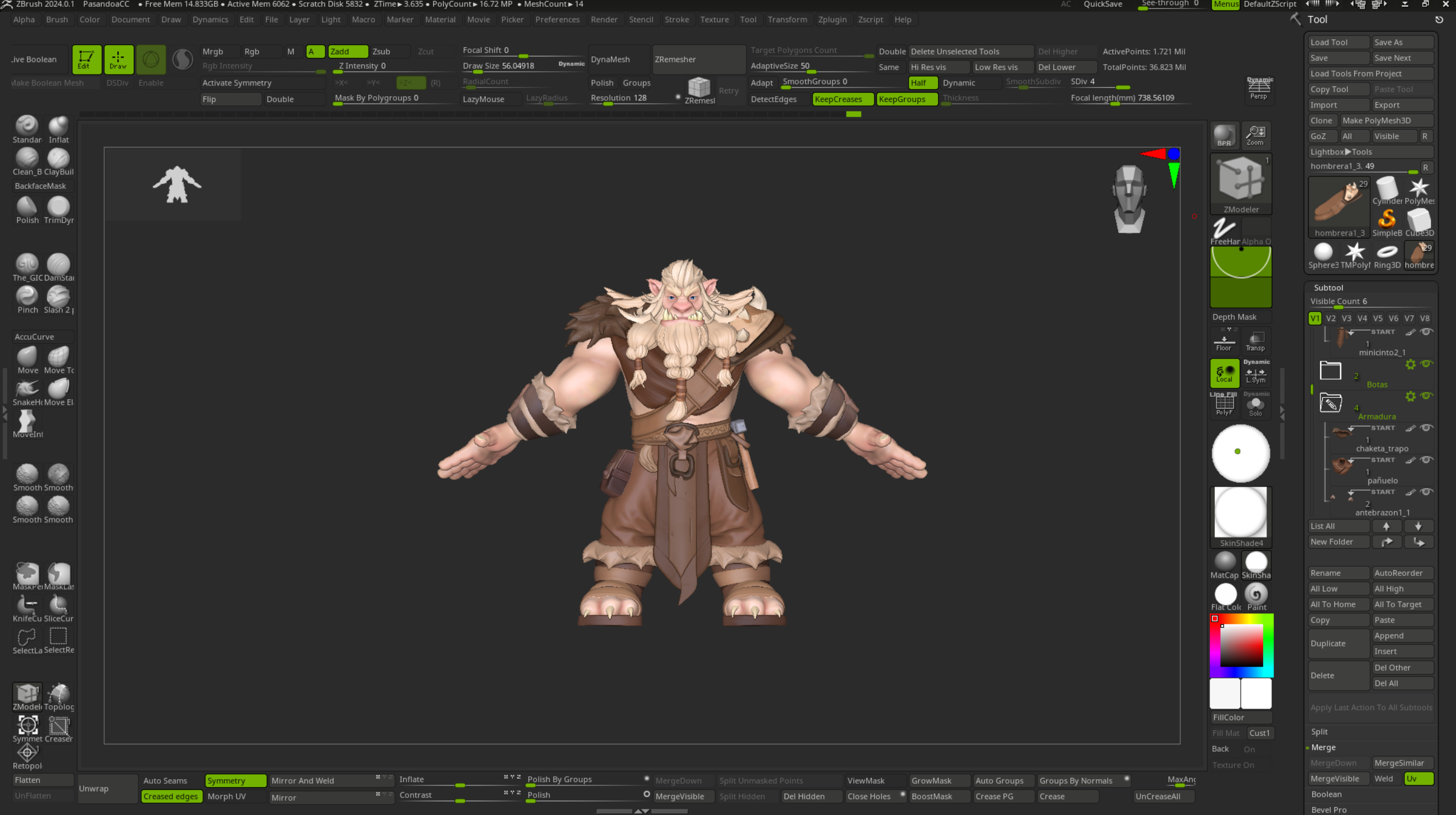The width and height of the screenshot is (1456, 815).
Task: Click the main color picker square
Action: 1241,646
